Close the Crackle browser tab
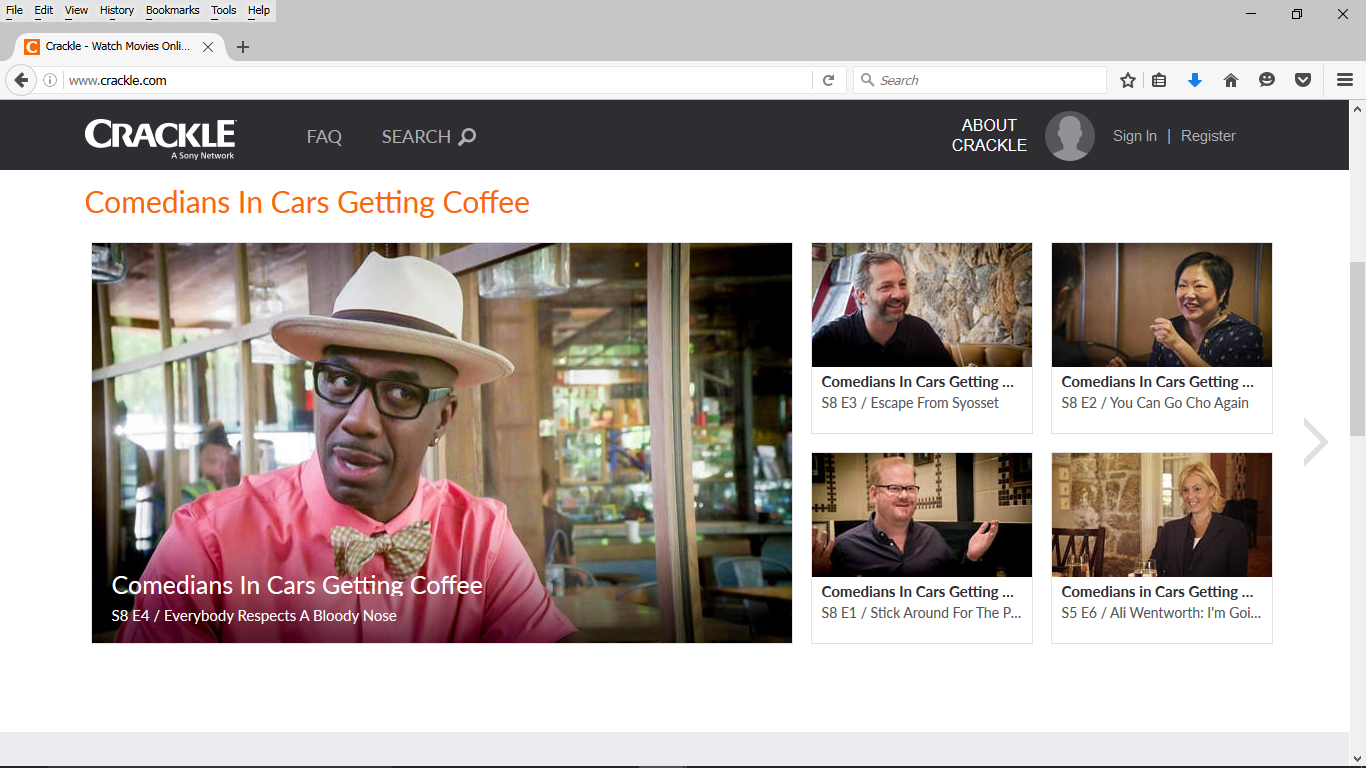 (208, 46)
